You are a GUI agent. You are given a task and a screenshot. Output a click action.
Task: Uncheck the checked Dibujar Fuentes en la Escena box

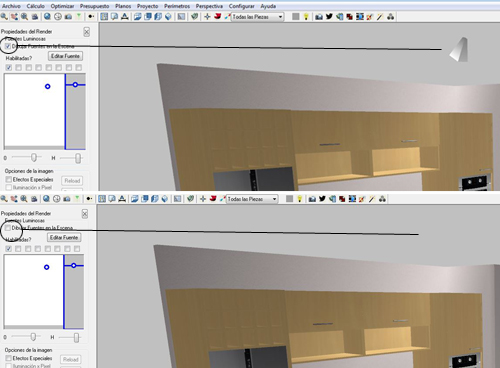[8, 46]
